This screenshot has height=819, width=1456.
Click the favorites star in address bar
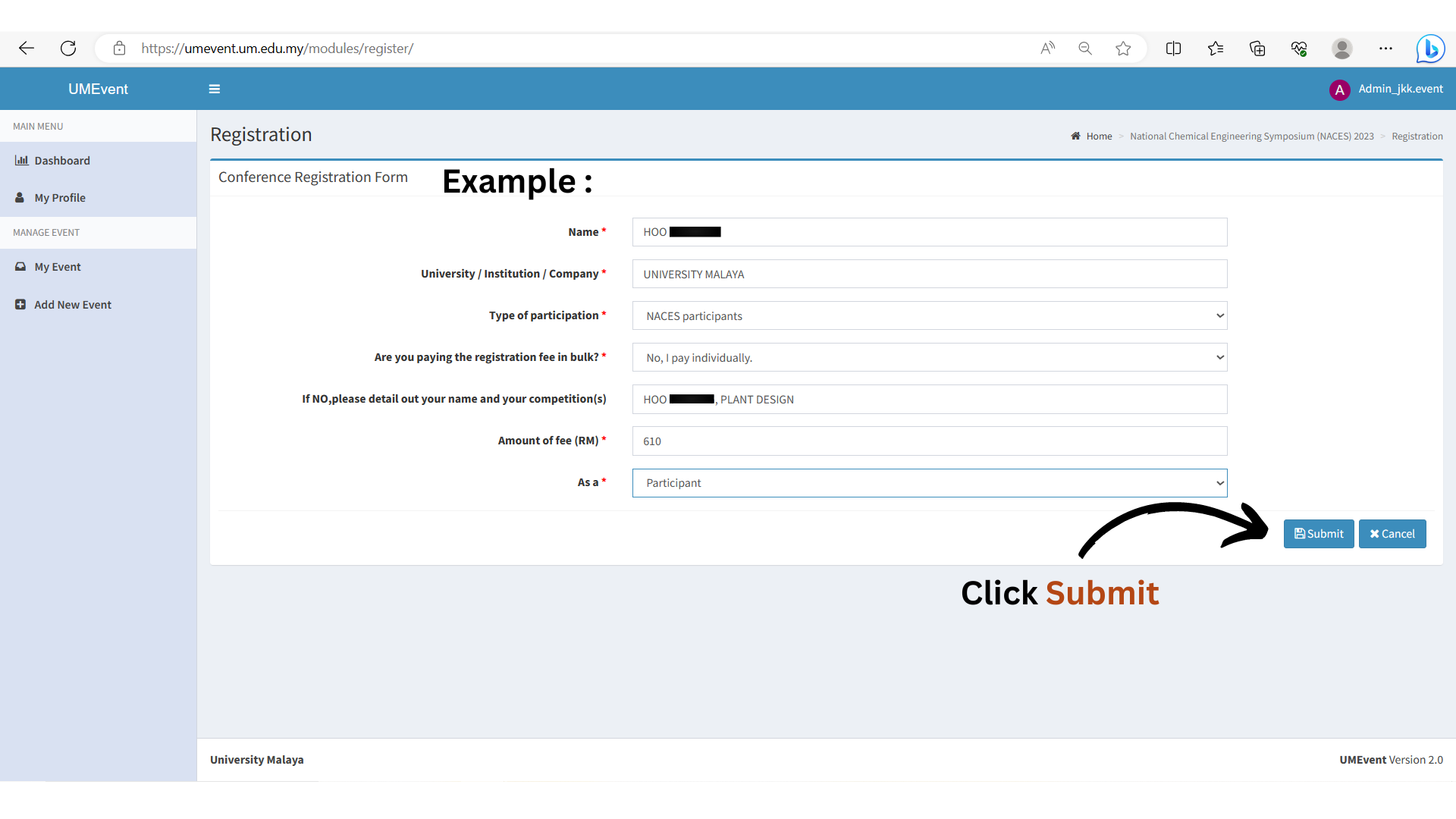tap(1123, 49)
